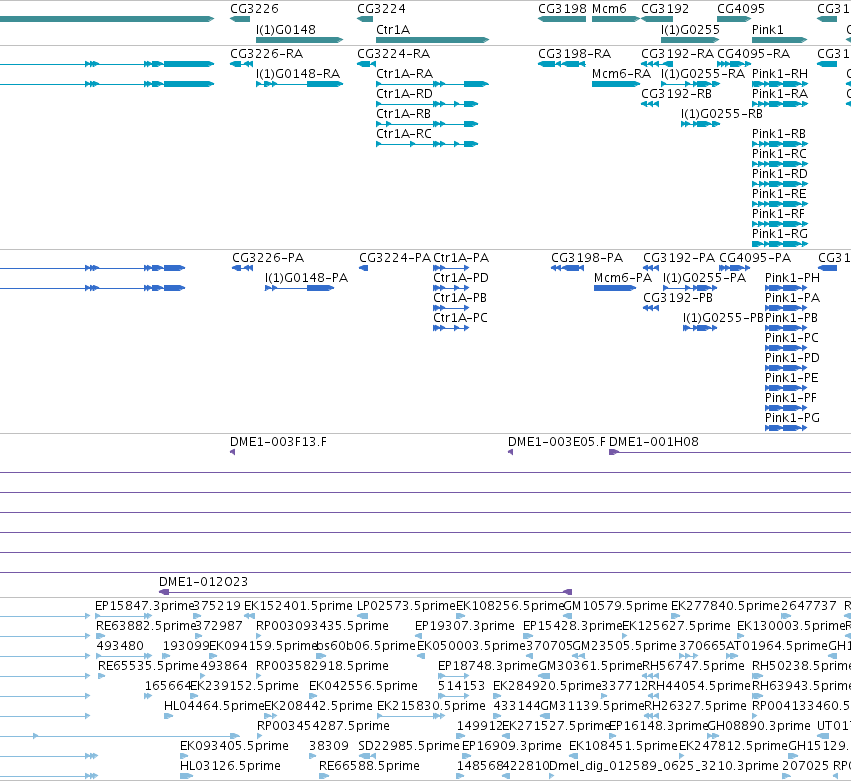This screenshot has width=851, height=781.
Task: Select the EK093405.5prime EST label
Action: 234,746
